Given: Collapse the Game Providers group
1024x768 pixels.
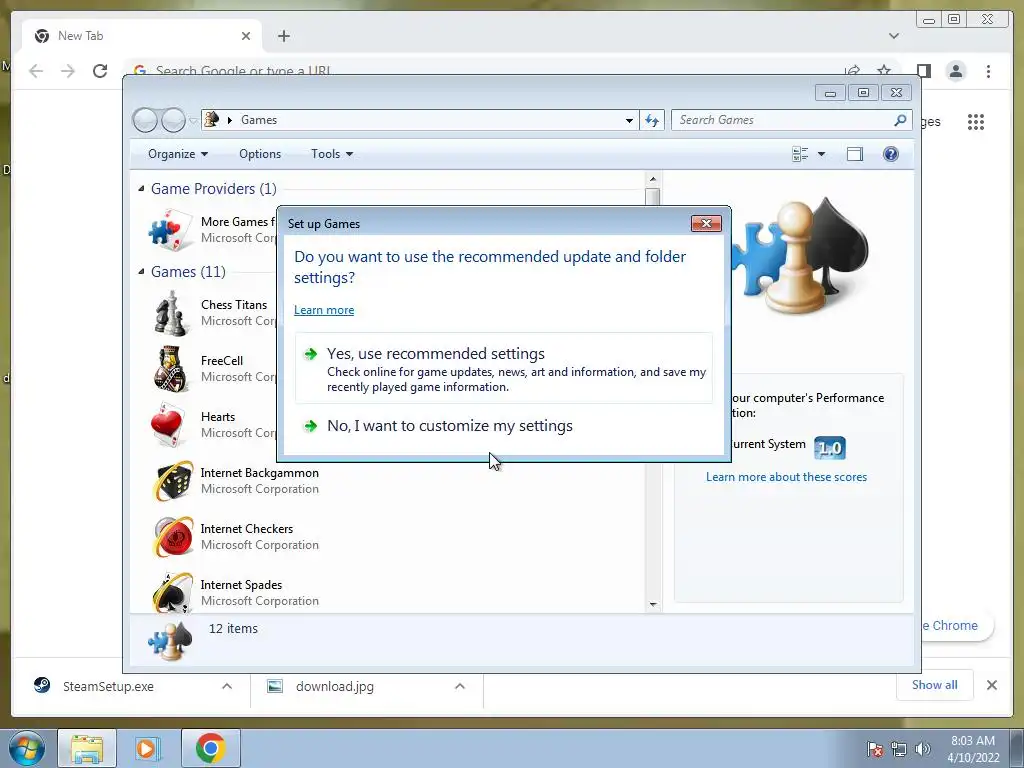Looking at the screenshot, I should tap(141, 189).
